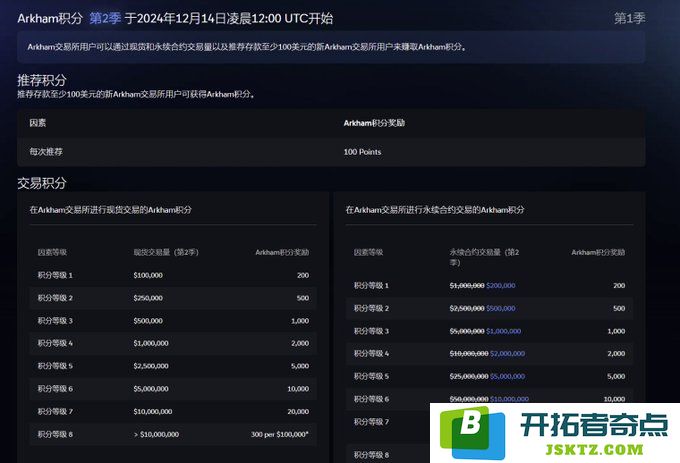Click the '每次推荐' row label
The image size is (680, 463).
click(x=46, y=152)
